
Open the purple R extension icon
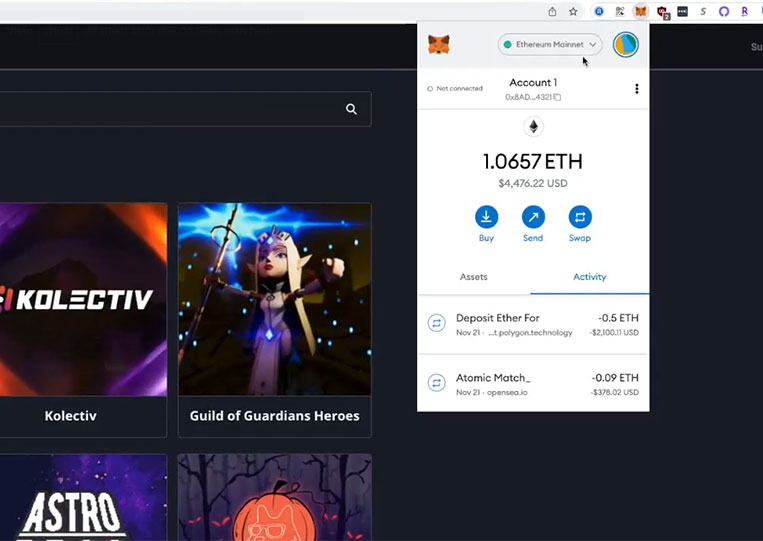(x=745, y=11)
